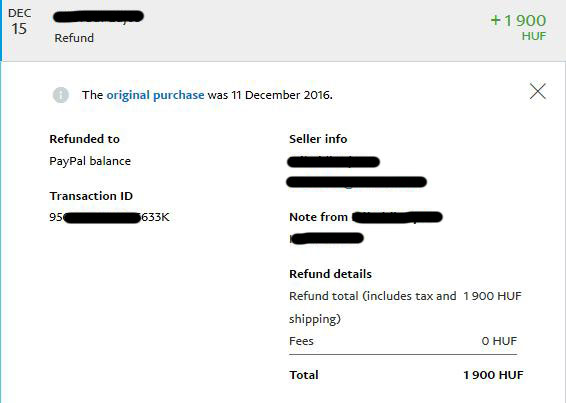Click the redacted seller name under Seller info
This screenshot has width=566, height=403.
click(333, 162)
